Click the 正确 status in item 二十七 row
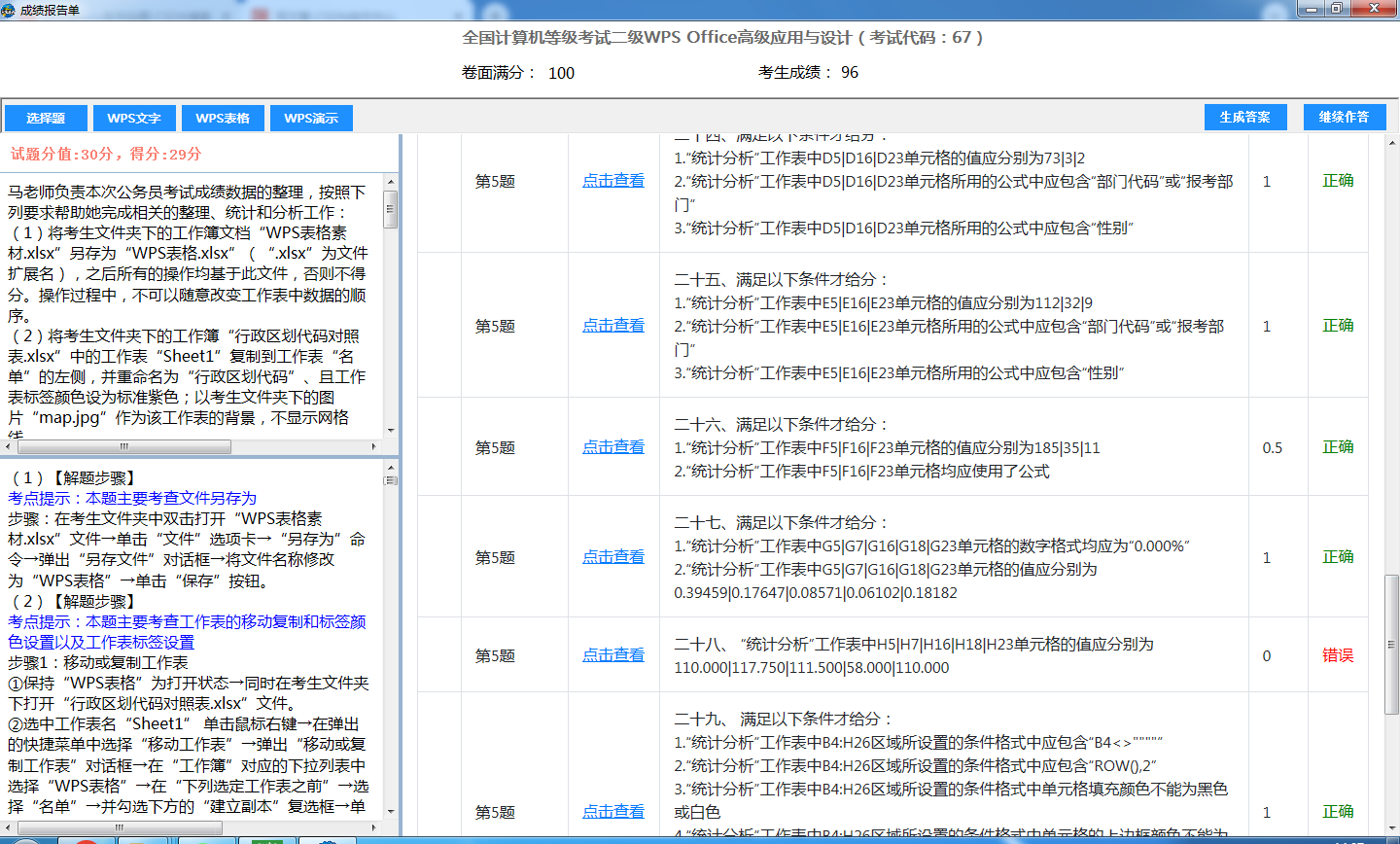The width and height of the screenshot is (1400, 844). pyautogui.click(x=1338, y=556)
